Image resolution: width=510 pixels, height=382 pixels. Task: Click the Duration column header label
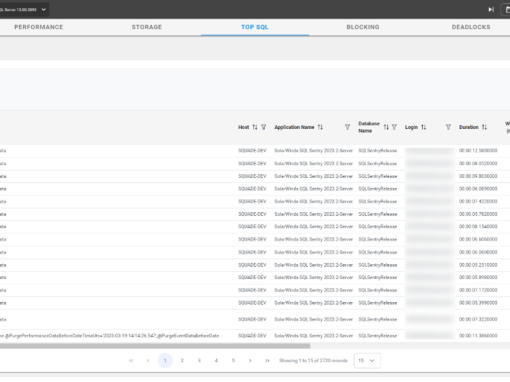point(469,127)
